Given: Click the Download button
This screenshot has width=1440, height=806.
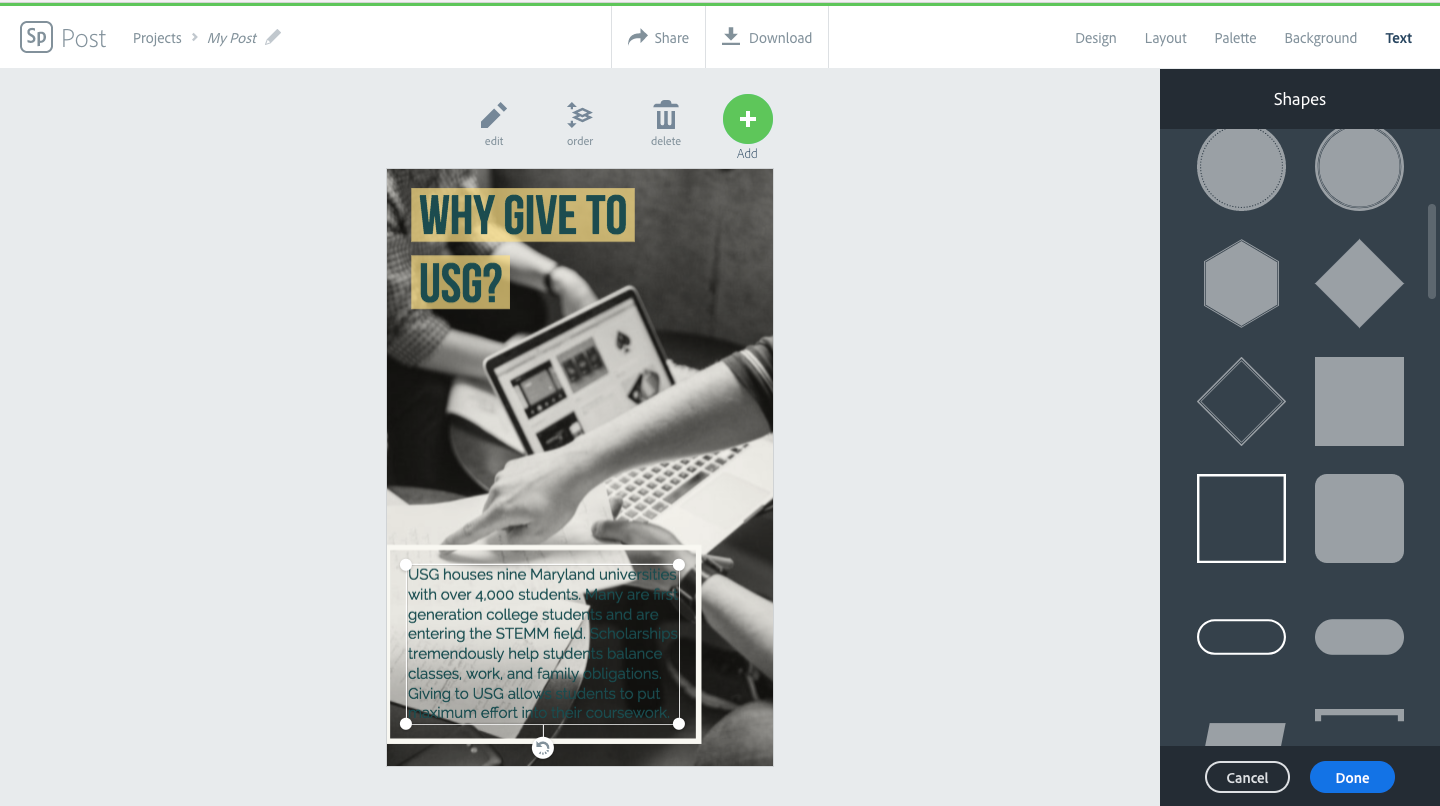Looking at the screenshot, I should point(767,38).
